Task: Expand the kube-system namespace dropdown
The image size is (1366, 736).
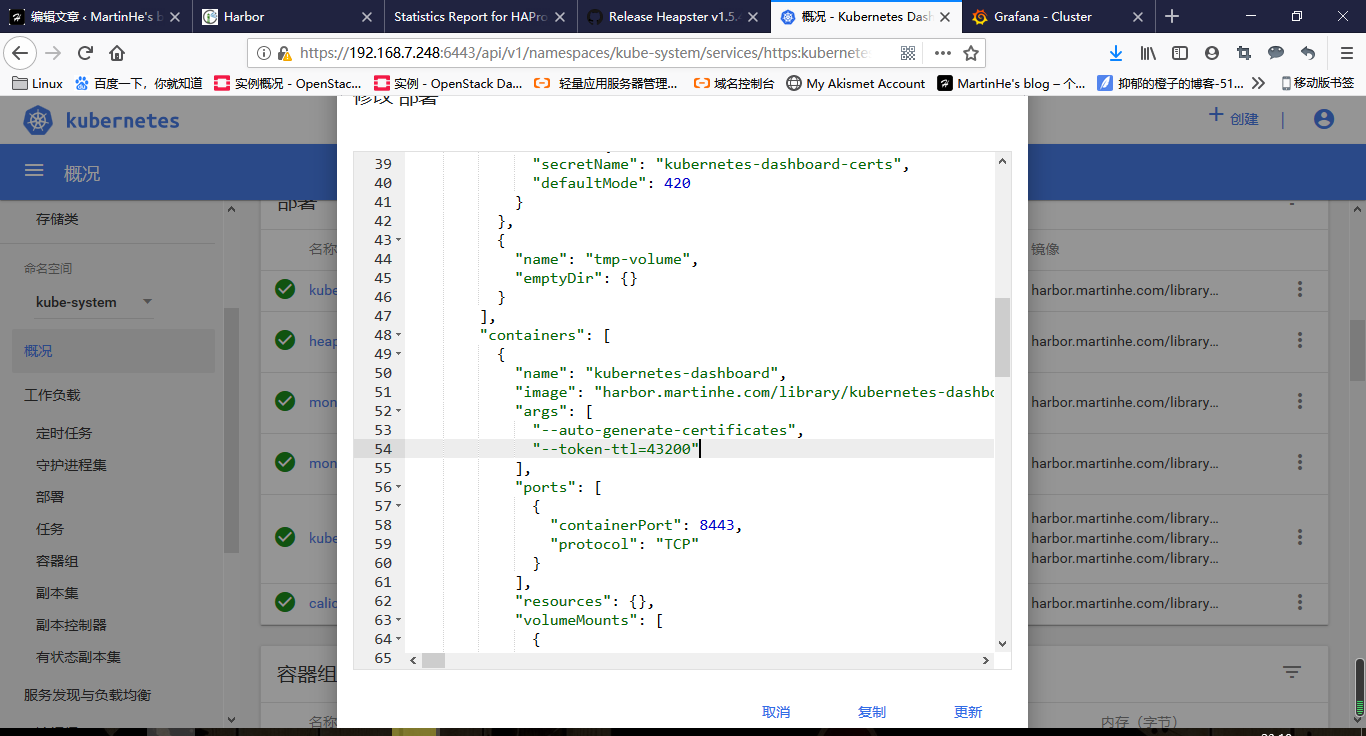Action: click(147, 302)
